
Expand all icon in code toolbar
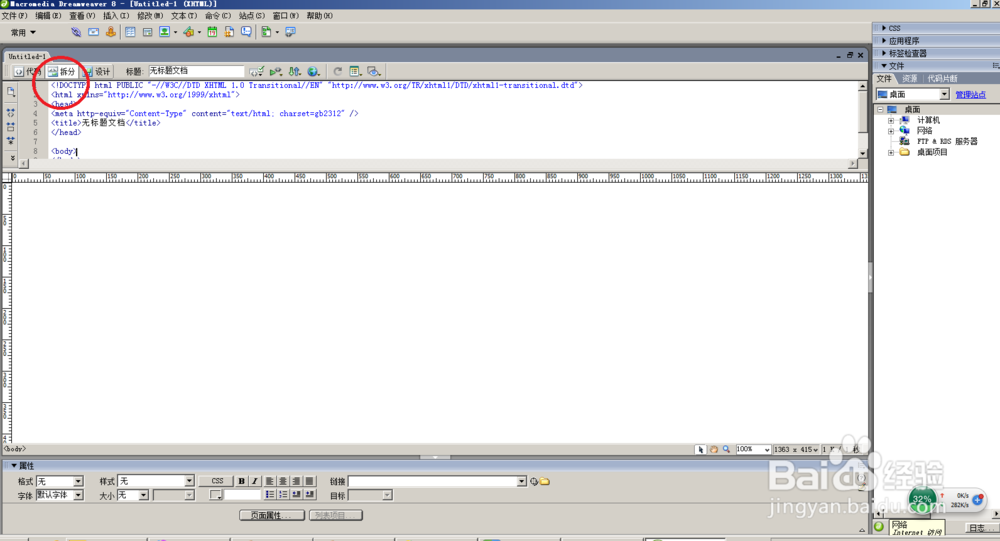click(x=11, y=140)
